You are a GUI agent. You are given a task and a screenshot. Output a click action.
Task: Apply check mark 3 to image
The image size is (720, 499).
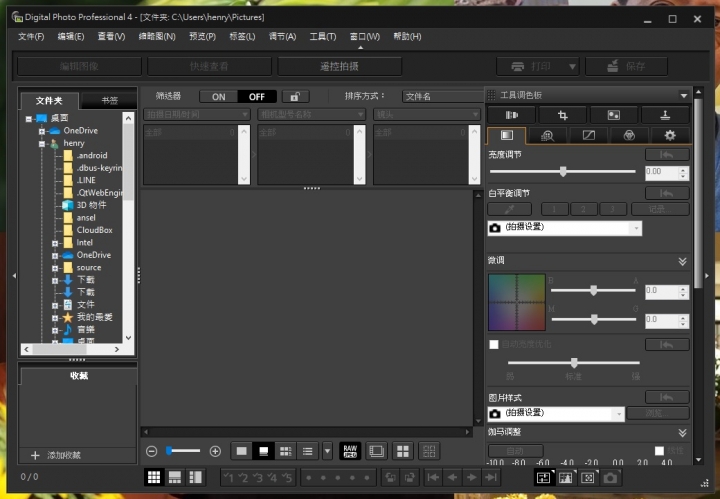tap(258, 478)
